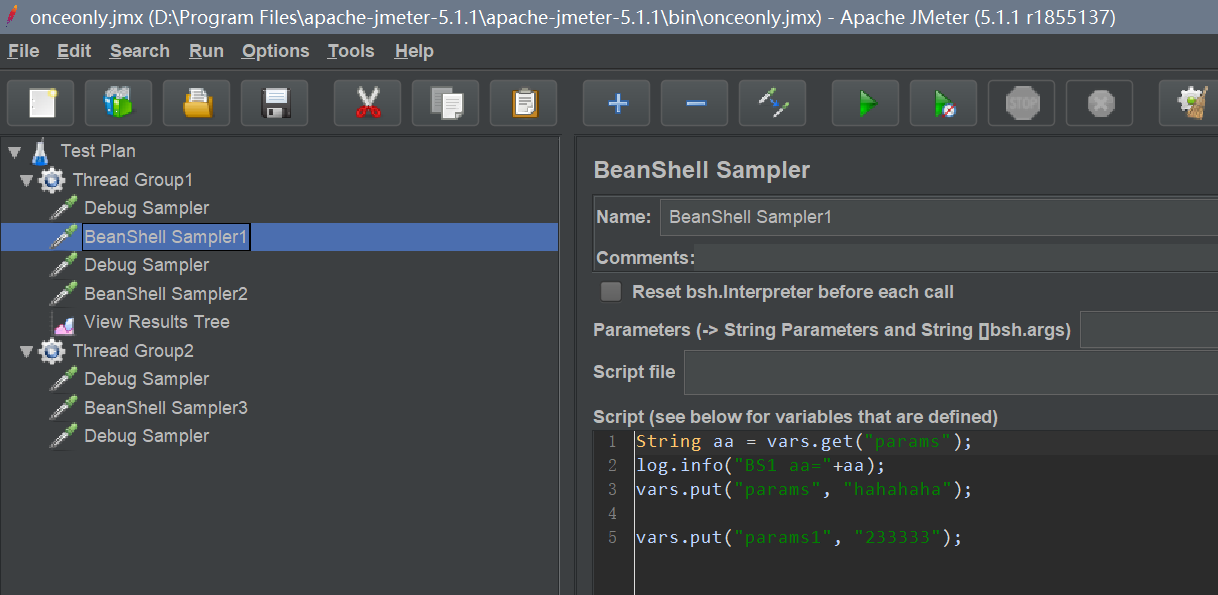
Task: Click the Toggle enable/disable icon
Action: [x=773, y=103]
